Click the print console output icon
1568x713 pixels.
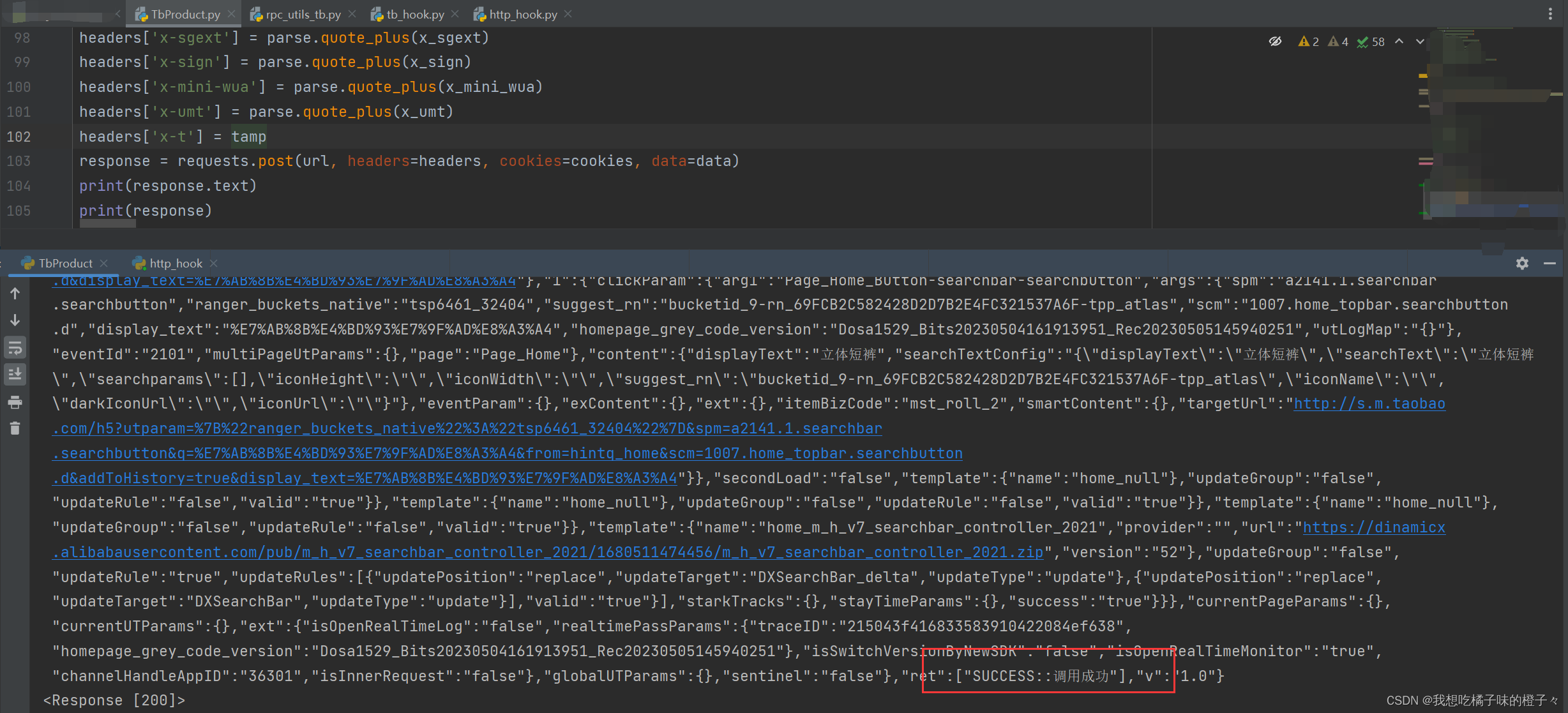15,402
